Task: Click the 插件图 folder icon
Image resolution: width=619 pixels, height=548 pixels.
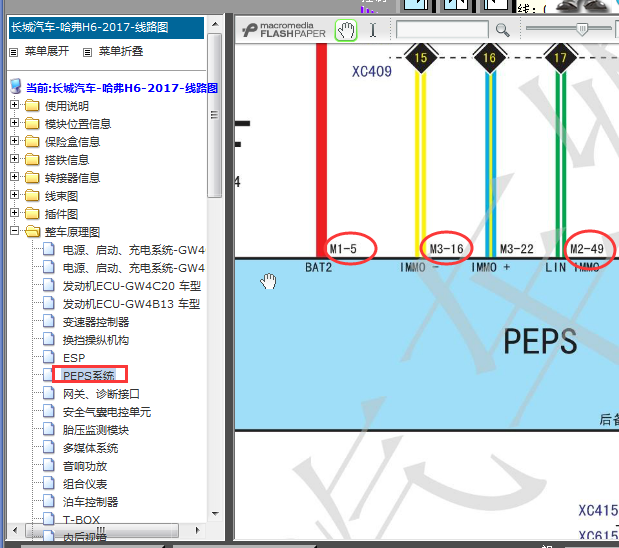Action: pyautogui.click(x=32, y=214)
